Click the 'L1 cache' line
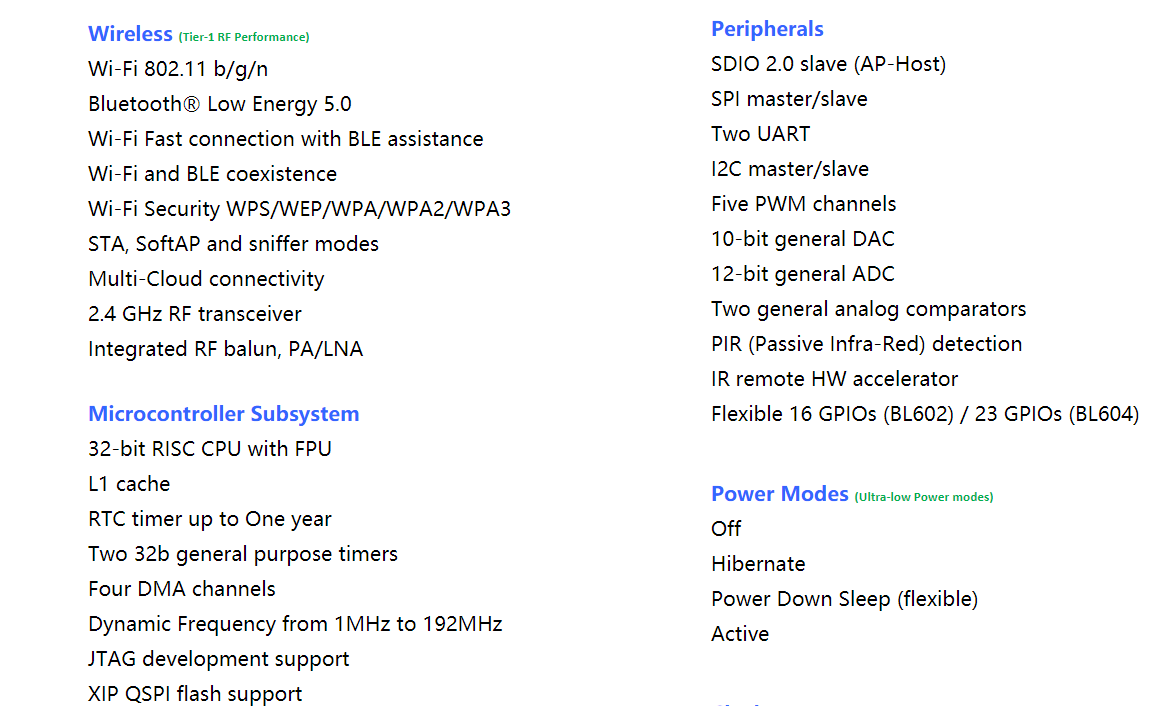This screenshot has width=1175, height=706. pyautogui.click(x=129, y=483)
